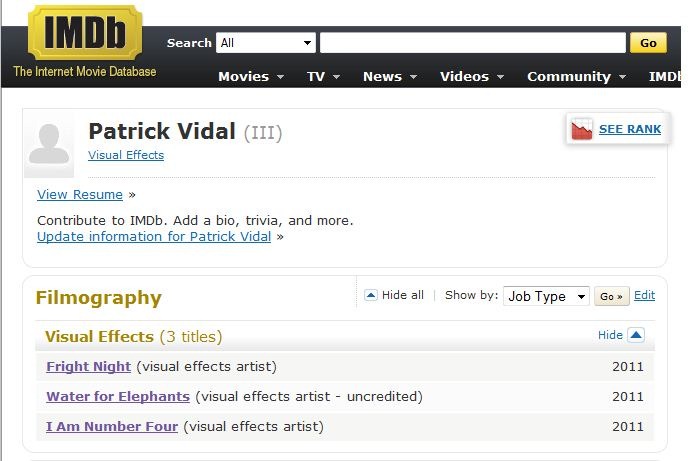
Task: Click Update information for Patrick Vidal
Action: pos(154,237)
